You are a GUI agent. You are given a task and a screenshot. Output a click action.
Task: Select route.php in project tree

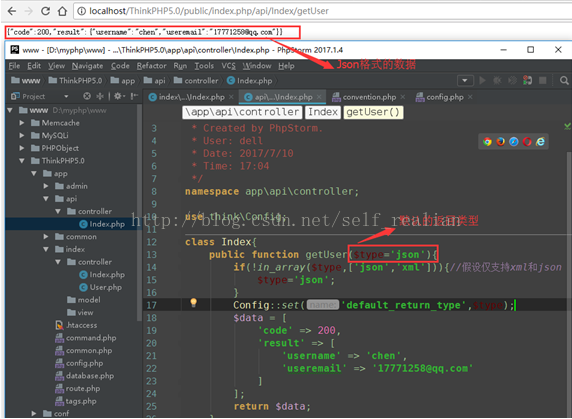point(78,388)
